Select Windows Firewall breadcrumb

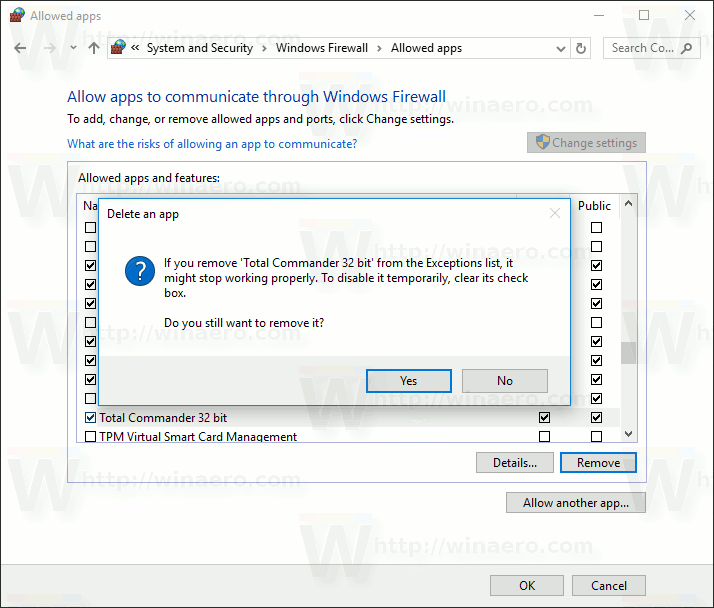(321, 48)
